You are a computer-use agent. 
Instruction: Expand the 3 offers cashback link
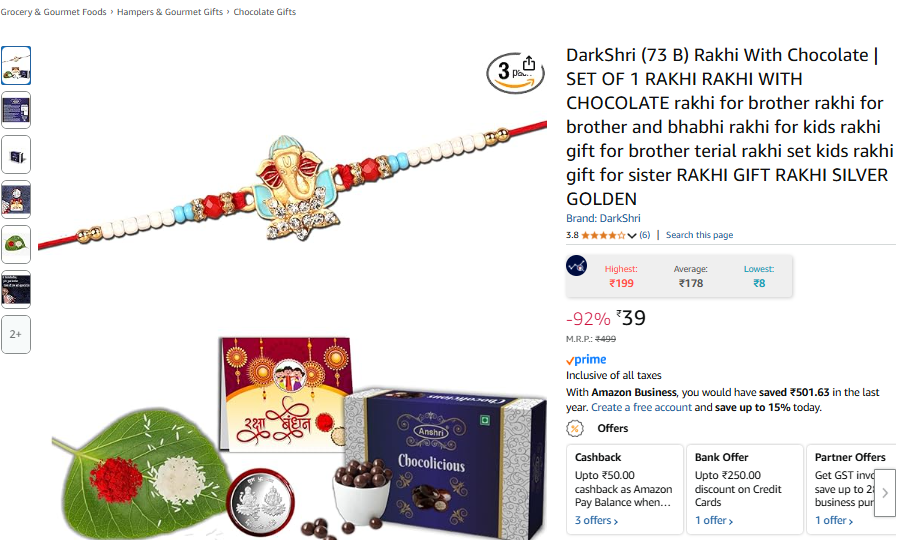596,520
